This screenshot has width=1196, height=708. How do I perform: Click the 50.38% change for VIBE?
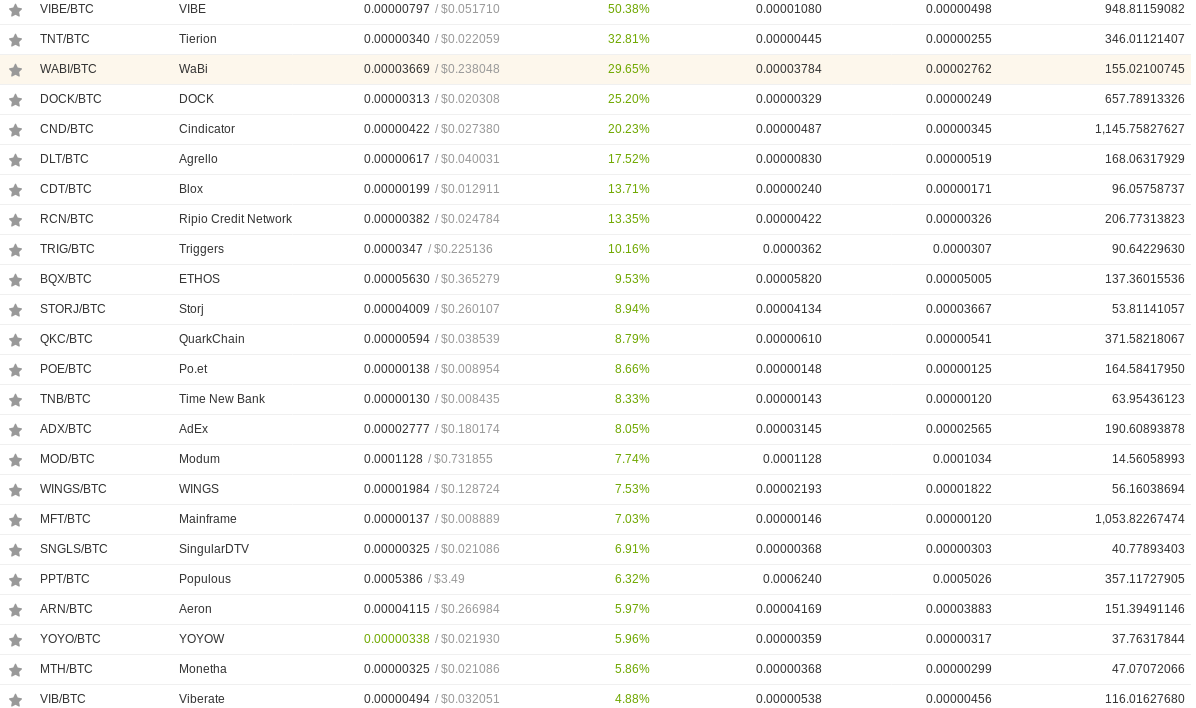pos(629,9)
